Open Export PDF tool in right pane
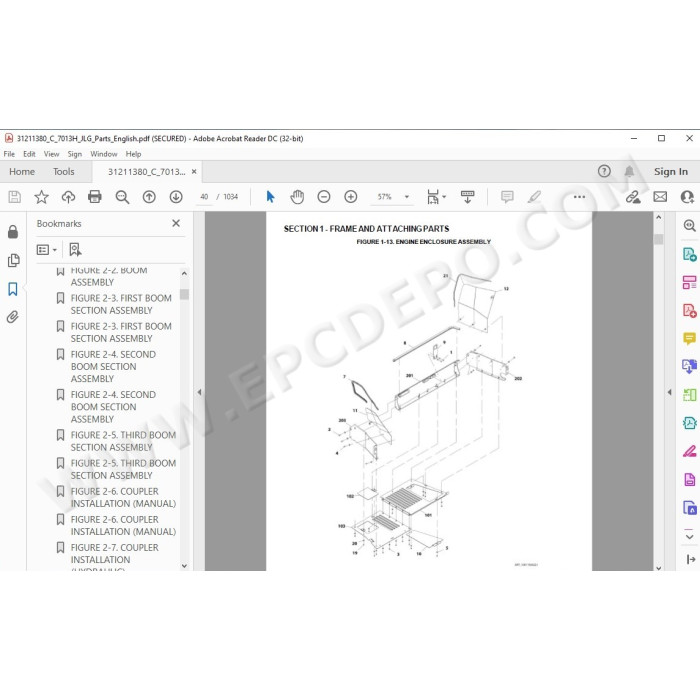The height and width of the screenshot is (700, 700). click(x=690, y=254)
